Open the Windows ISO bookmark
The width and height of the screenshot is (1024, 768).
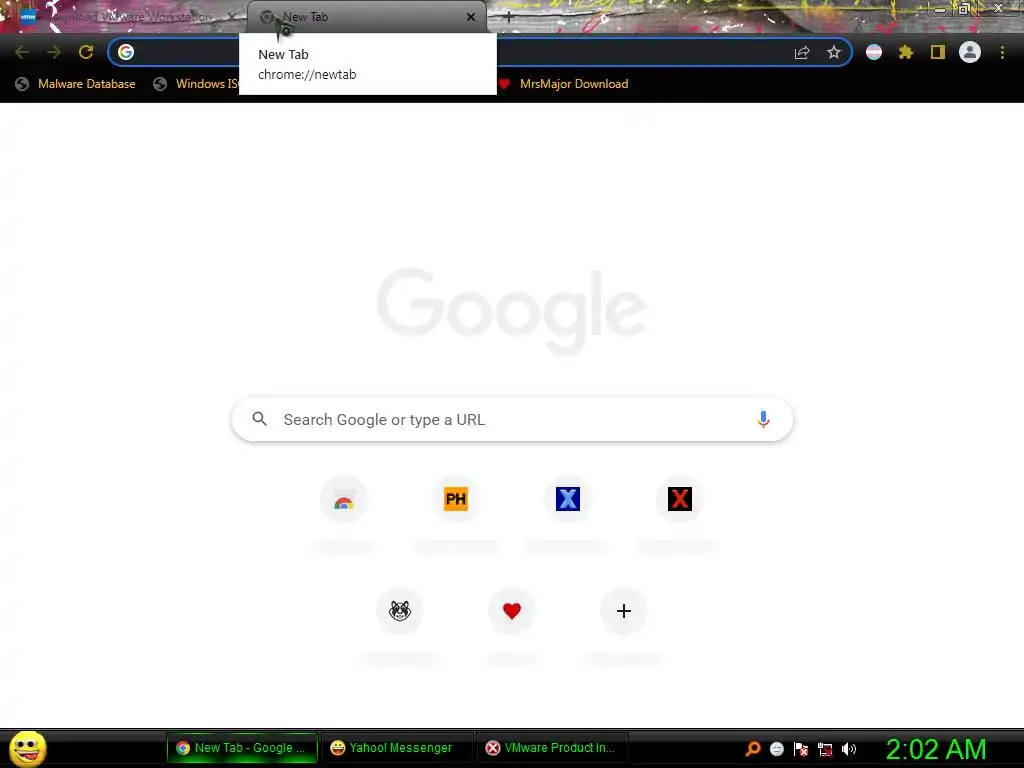coord(197,84)
